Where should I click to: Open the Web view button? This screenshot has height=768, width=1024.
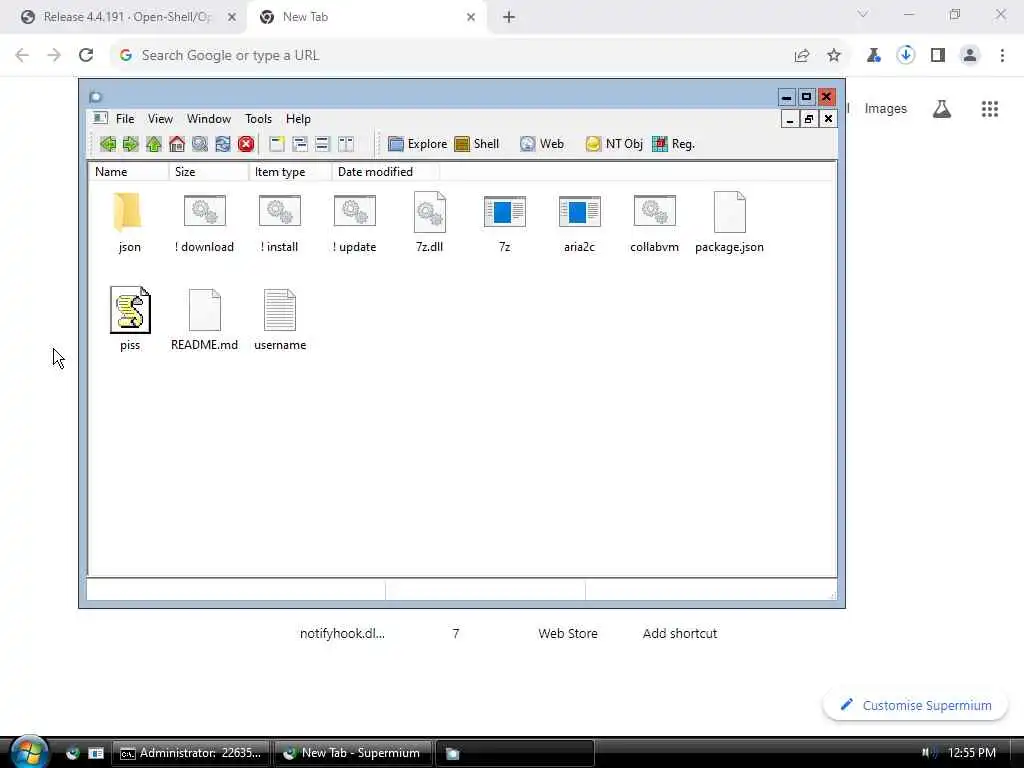coord(542,144)
